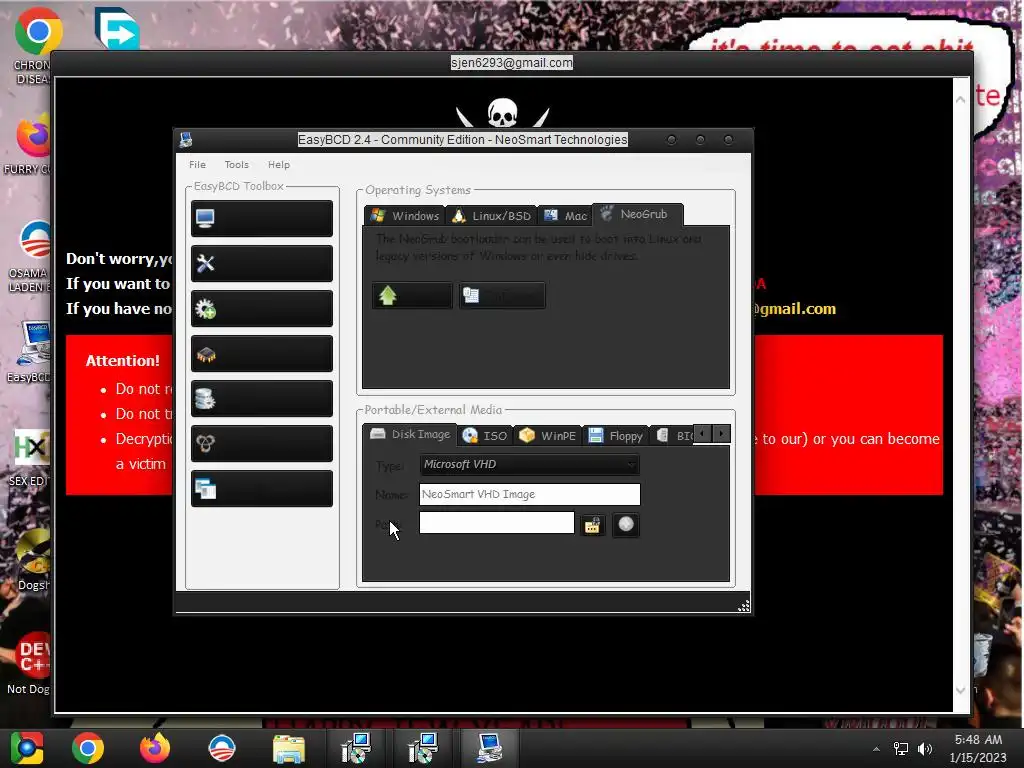Open the EasyBCD desktop shortcut
The image size is (1024, 768).
[31, 351]
